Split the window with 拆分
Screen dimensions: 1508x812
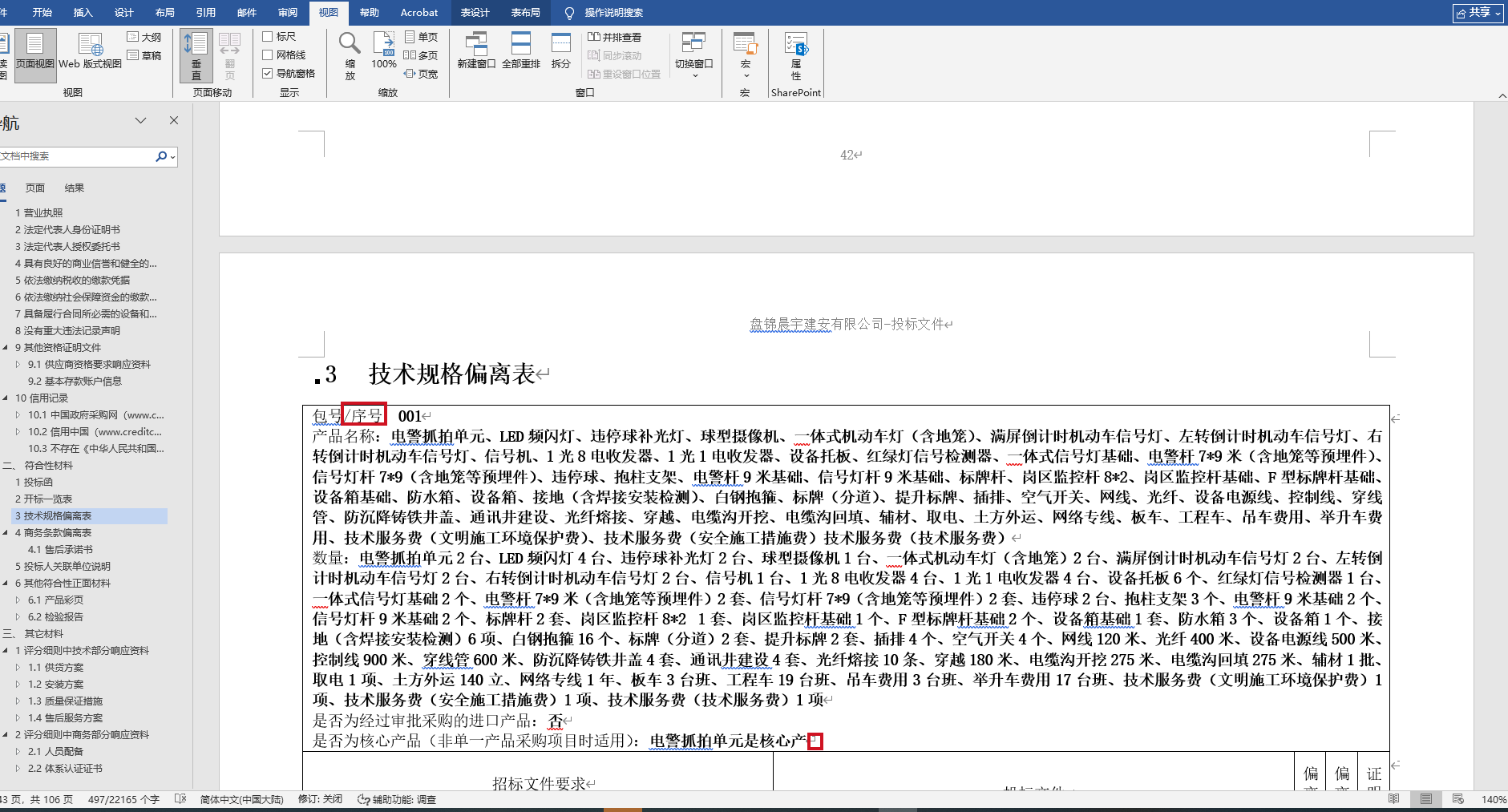(561, 50)
